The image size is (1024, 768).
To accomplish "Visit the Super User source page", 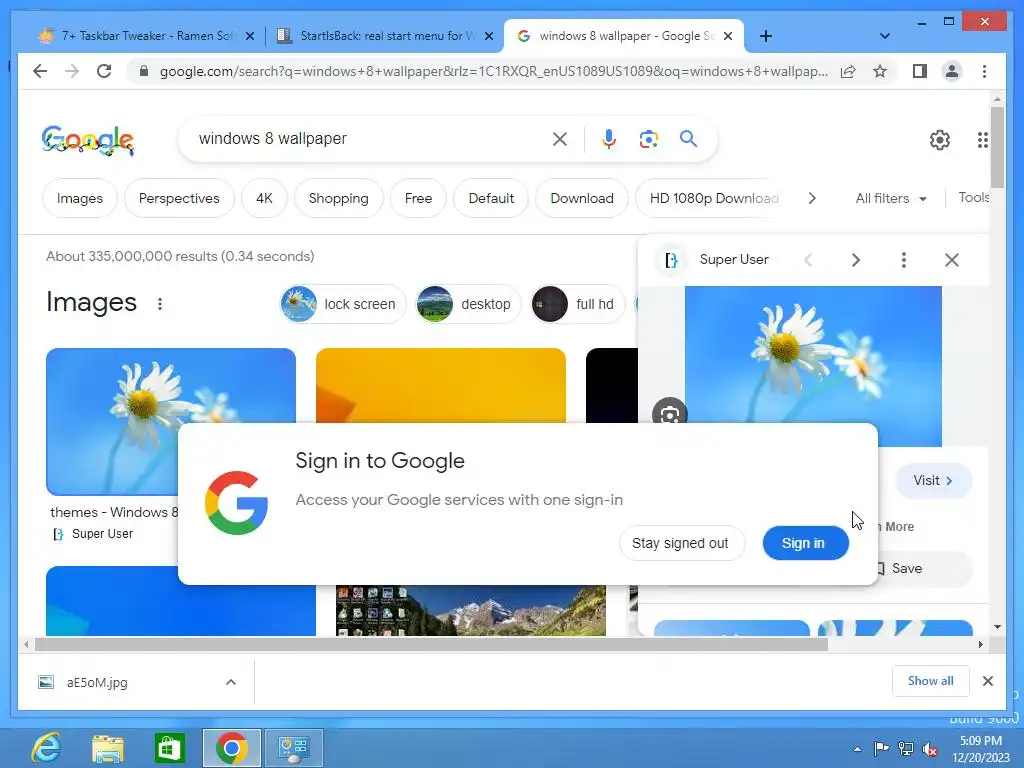I will 933,481.
